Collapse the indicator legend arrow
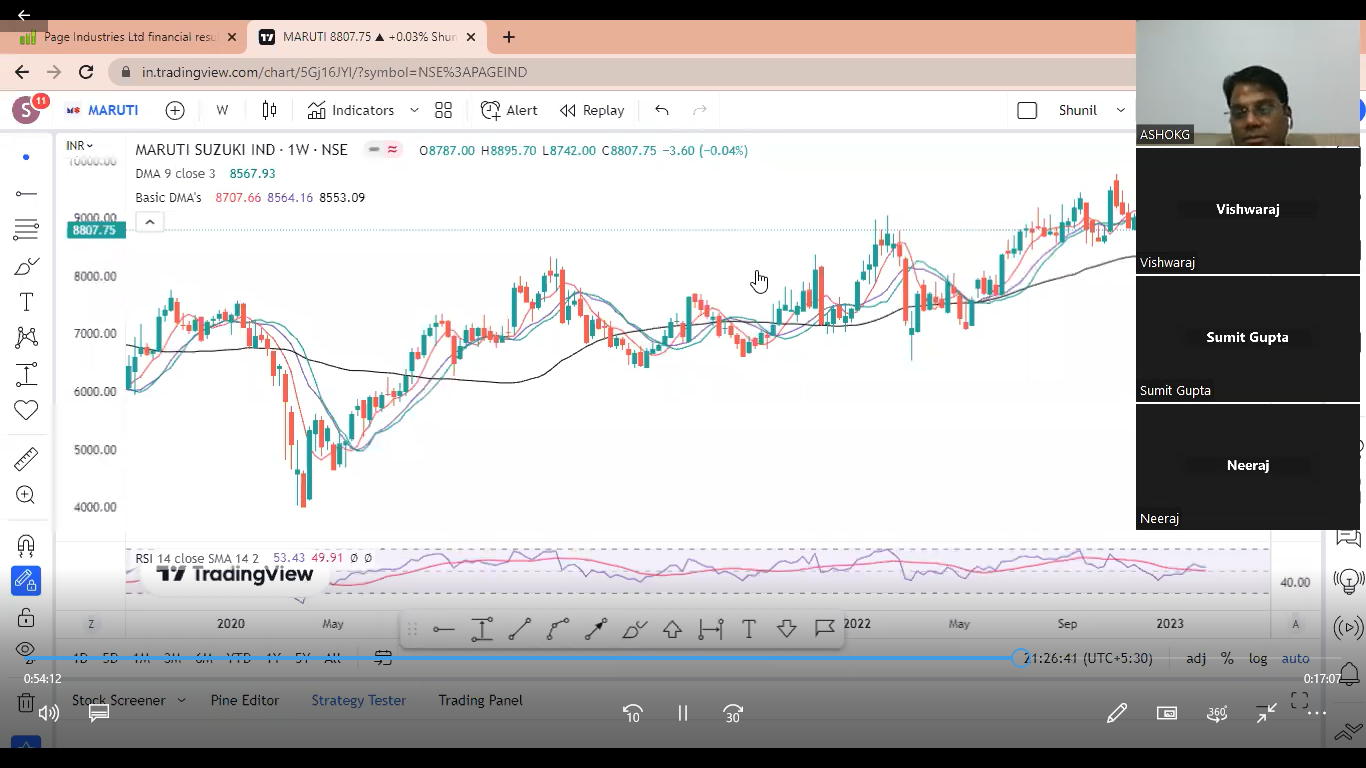The width and height of the screenshot is (1366, 768). [149, 222]
